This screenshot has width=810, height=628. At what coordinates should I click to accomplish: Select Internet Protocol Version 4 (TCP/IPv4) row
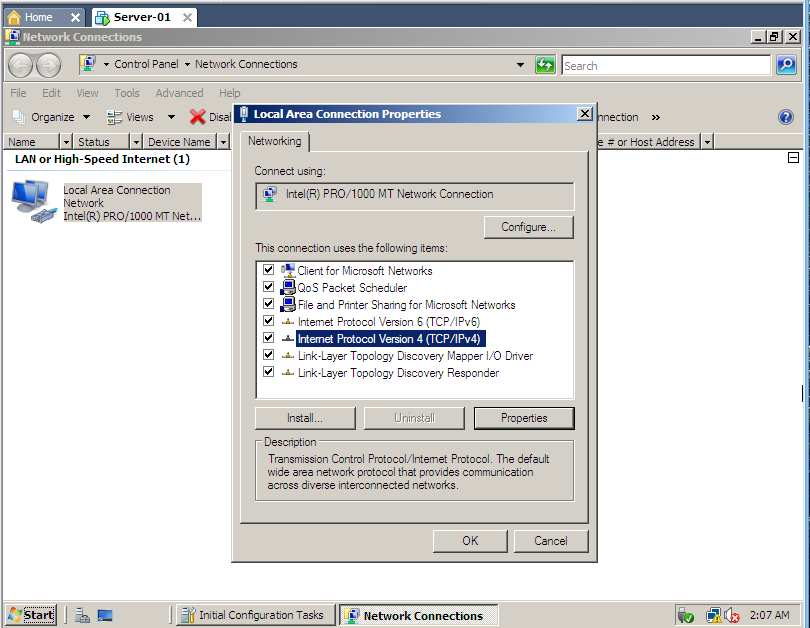[389, 339]
